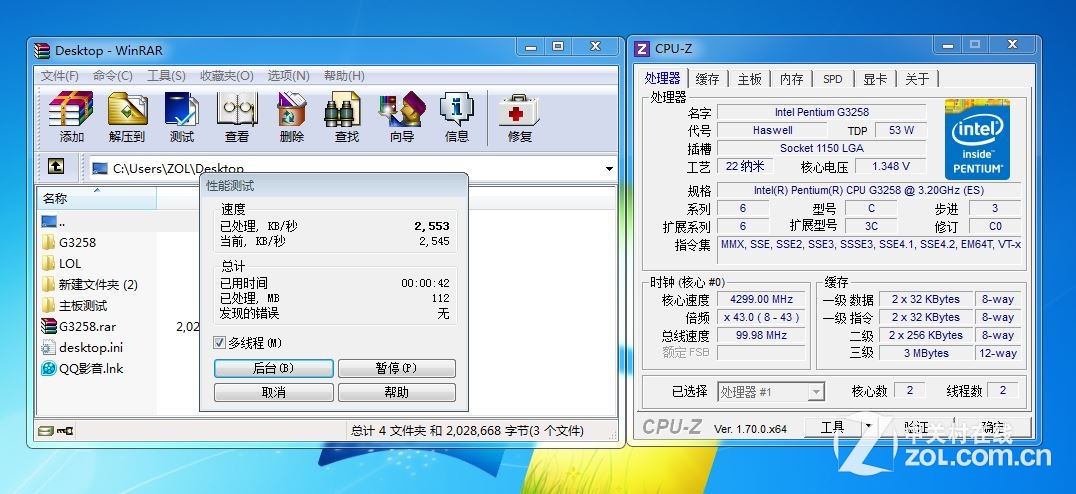The width and height of the screenshot is (1076, 494).
Task: Click the 测试 (Test) toolbar icon
Action: [182, 109]
